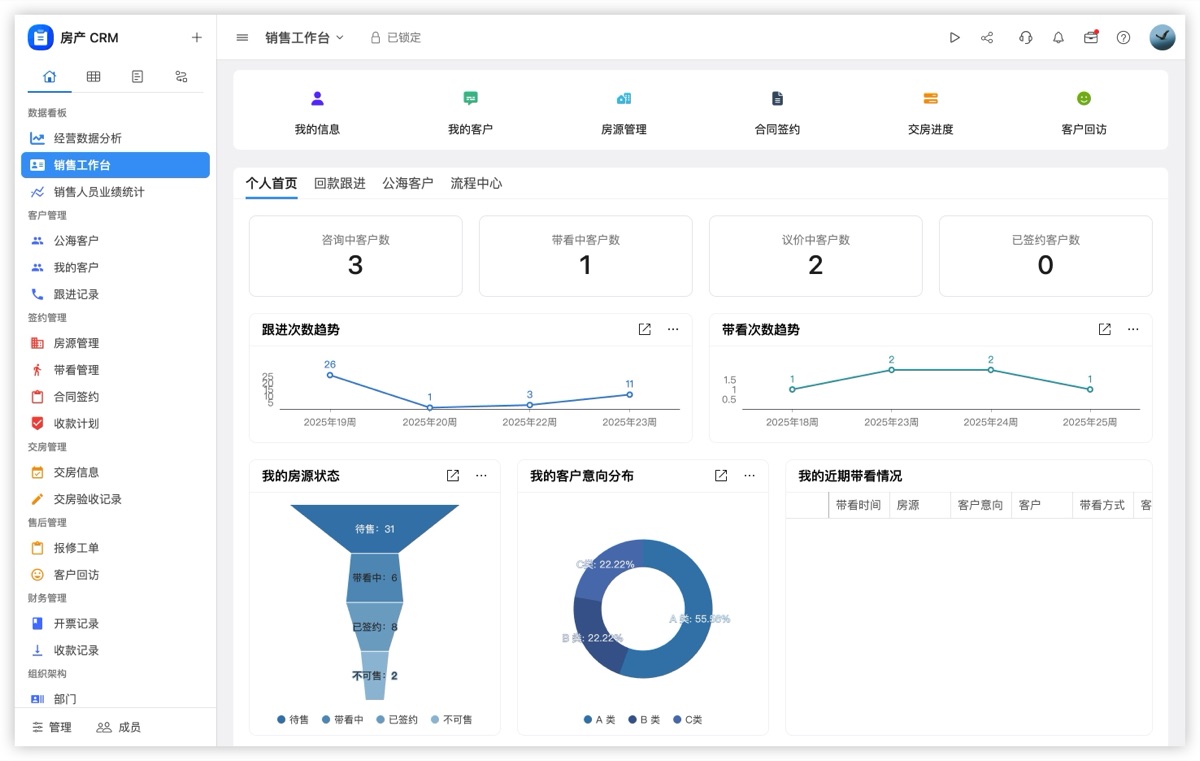This screenshot has height=761, width=1200.
Task: Switch to 流程中心 tab
Action: tap(476, 184)
